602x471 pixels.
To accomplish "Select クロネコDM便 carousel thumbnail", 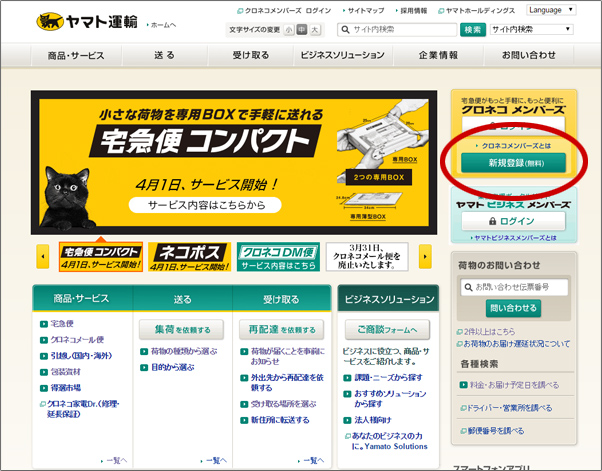I will point(278,257).
